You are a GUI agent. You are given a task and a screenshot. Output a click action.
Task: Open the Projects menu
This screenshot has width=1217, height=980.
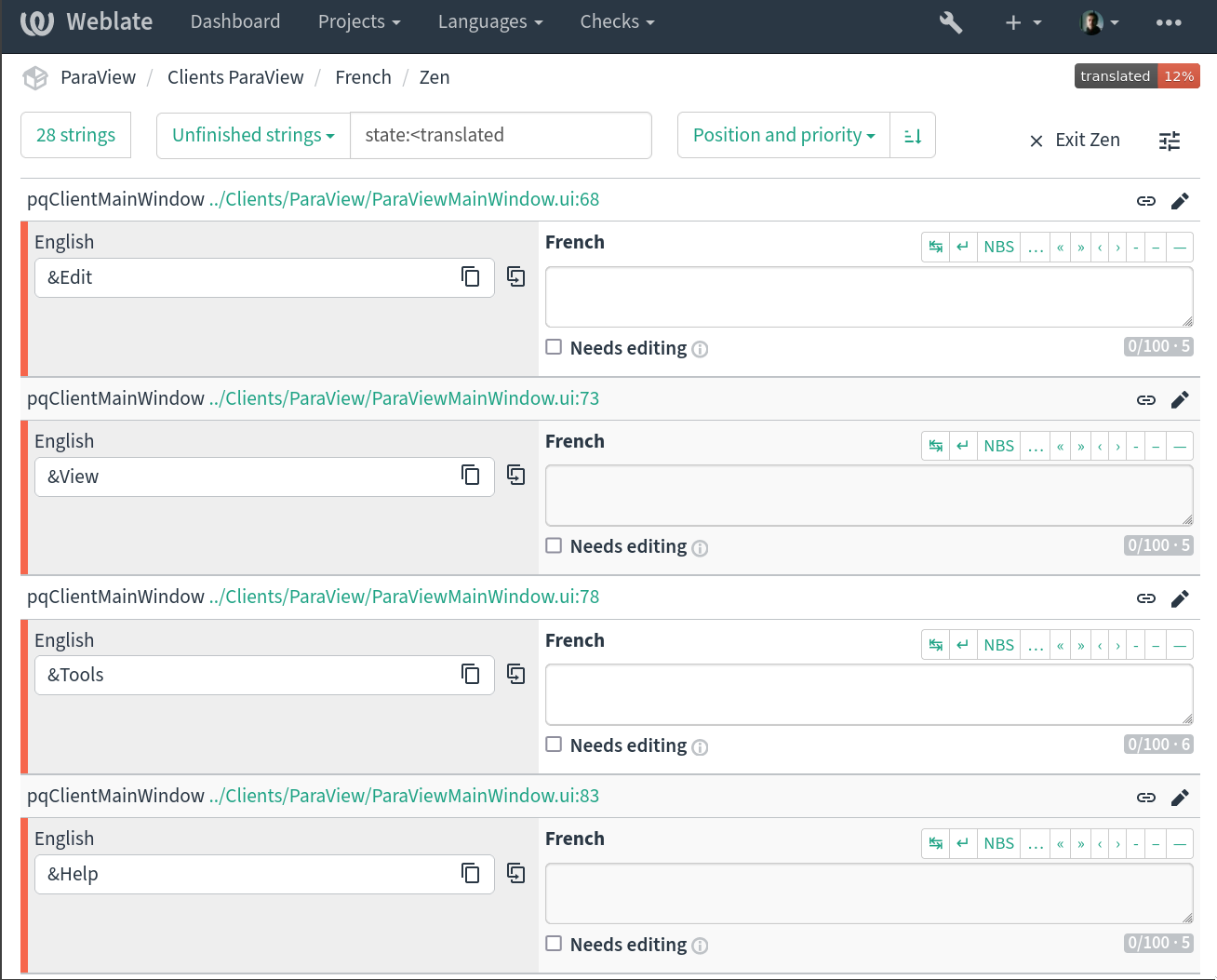click(359, 22)
